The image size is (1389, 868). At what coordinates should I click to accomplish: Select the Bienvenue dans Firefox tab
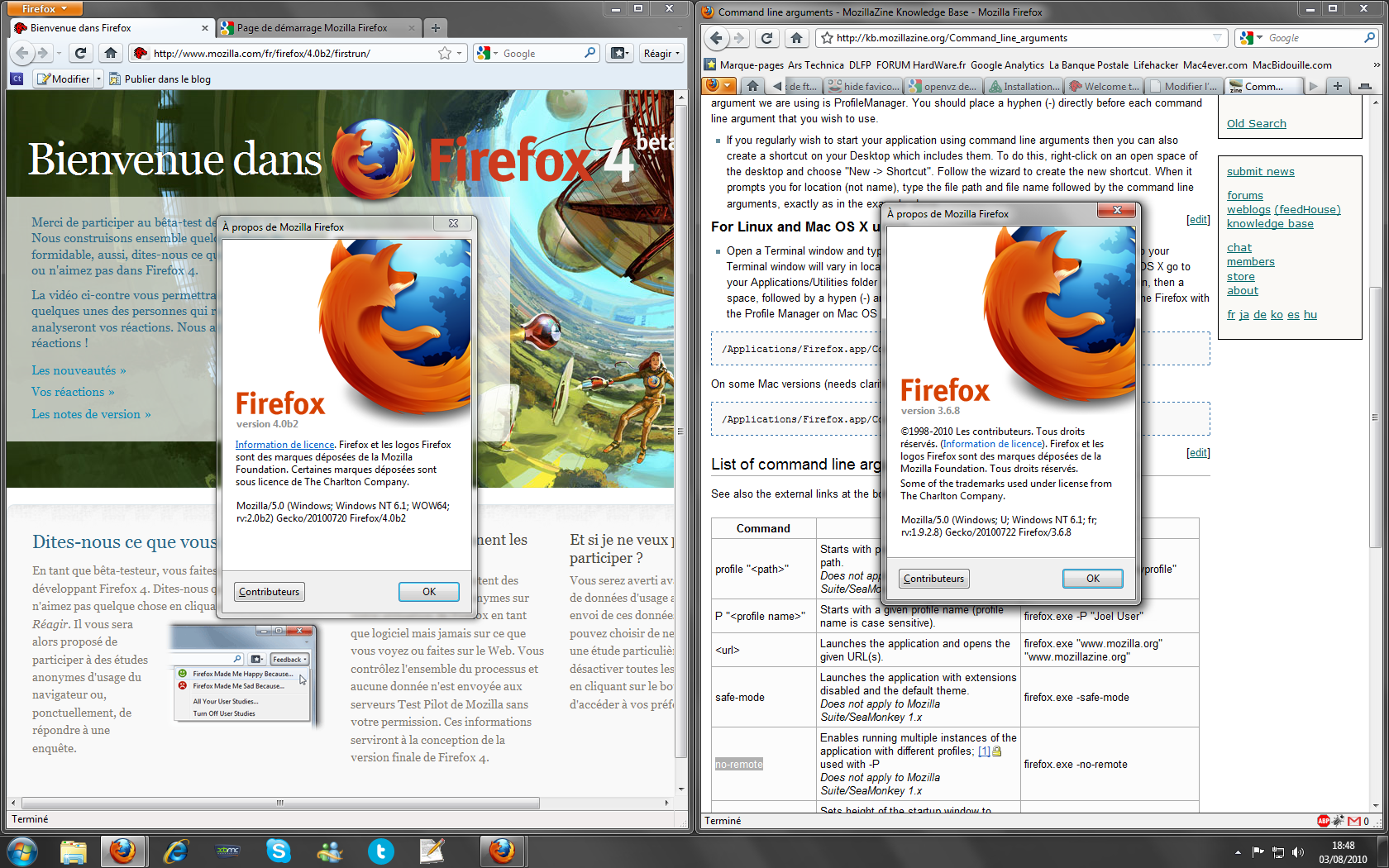click(112, 28)
